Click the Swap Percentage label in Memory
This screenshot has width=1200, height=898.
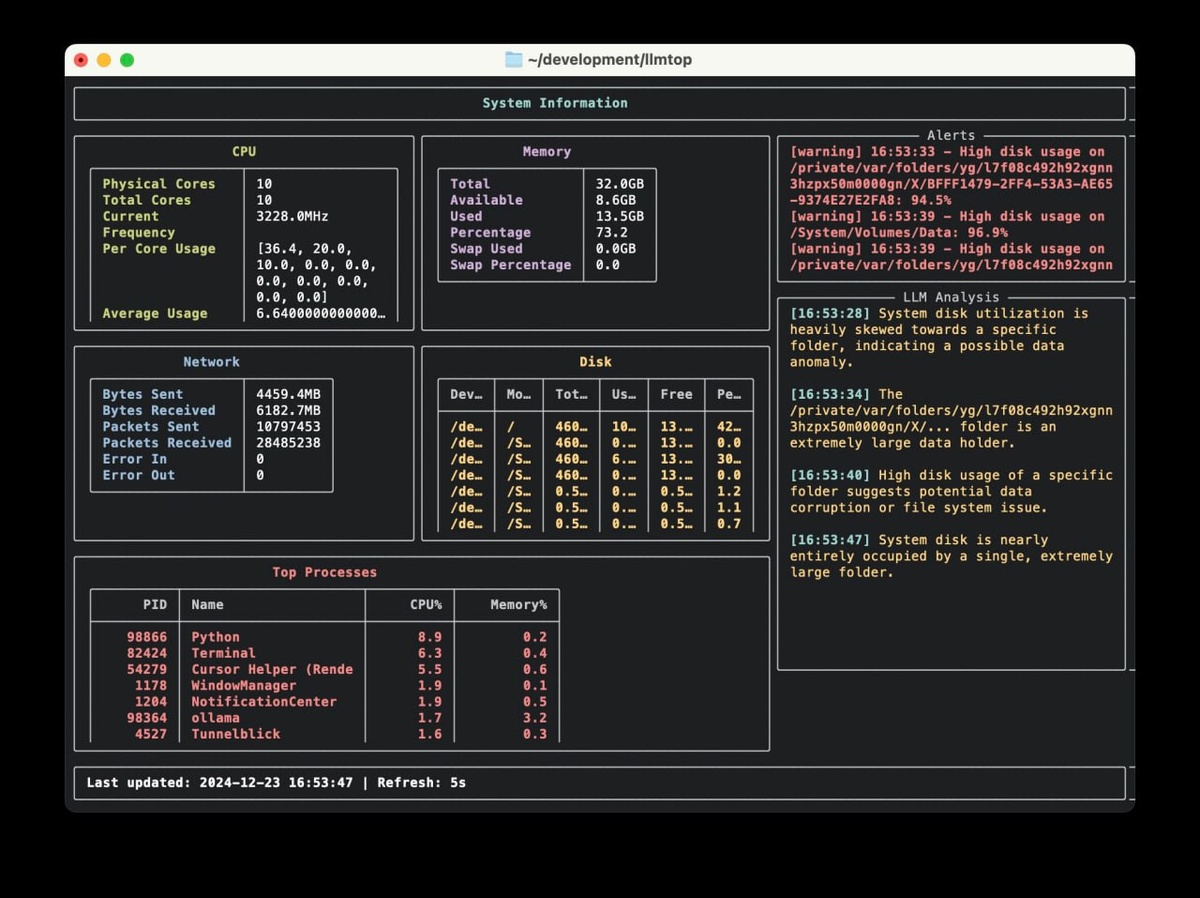tap(510, 265)
